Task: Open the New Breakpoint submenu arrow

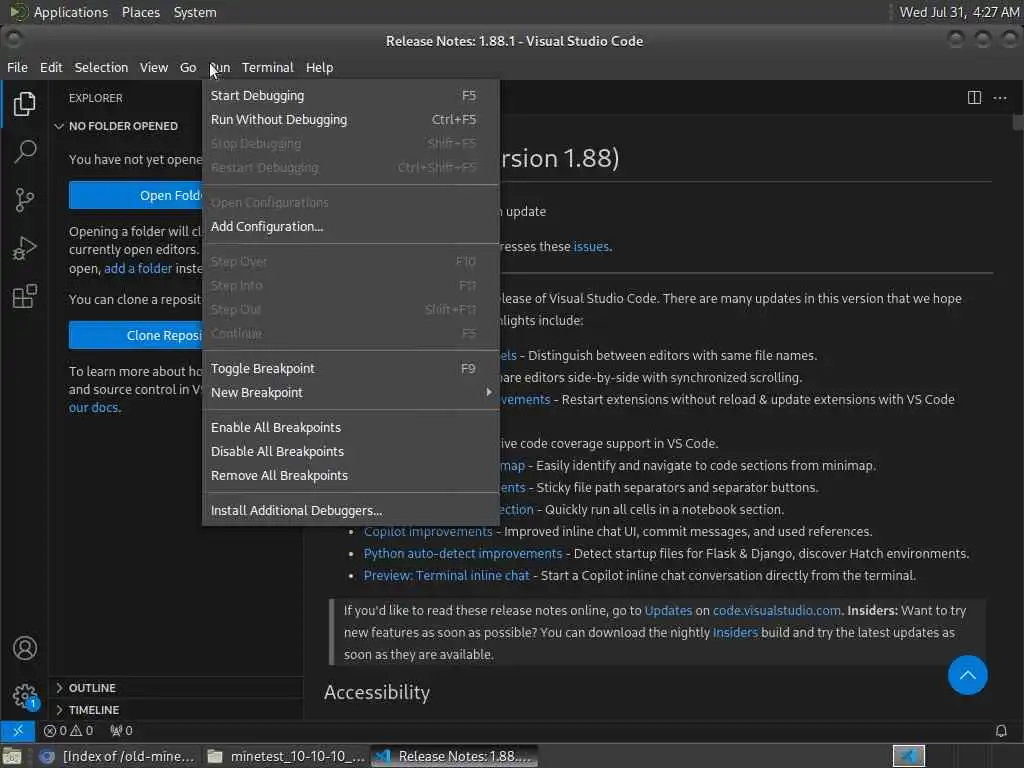Action: 488,392
